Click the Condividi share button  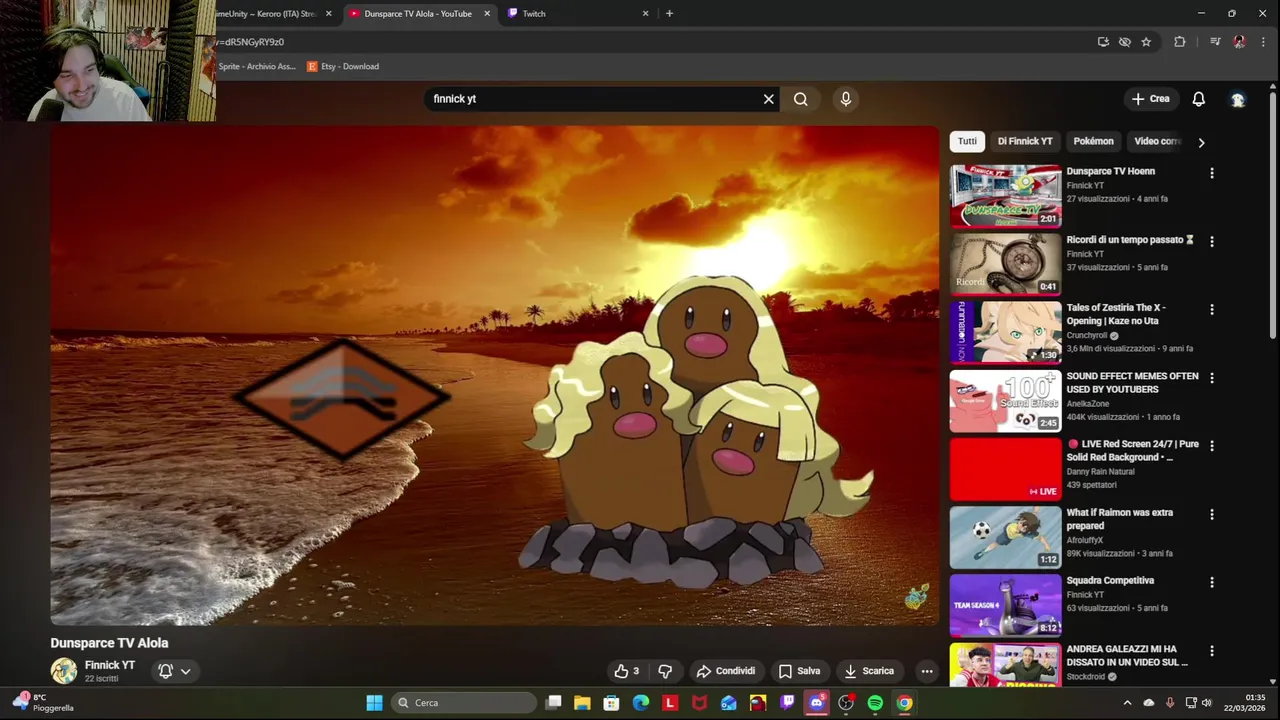click(726, 671)
